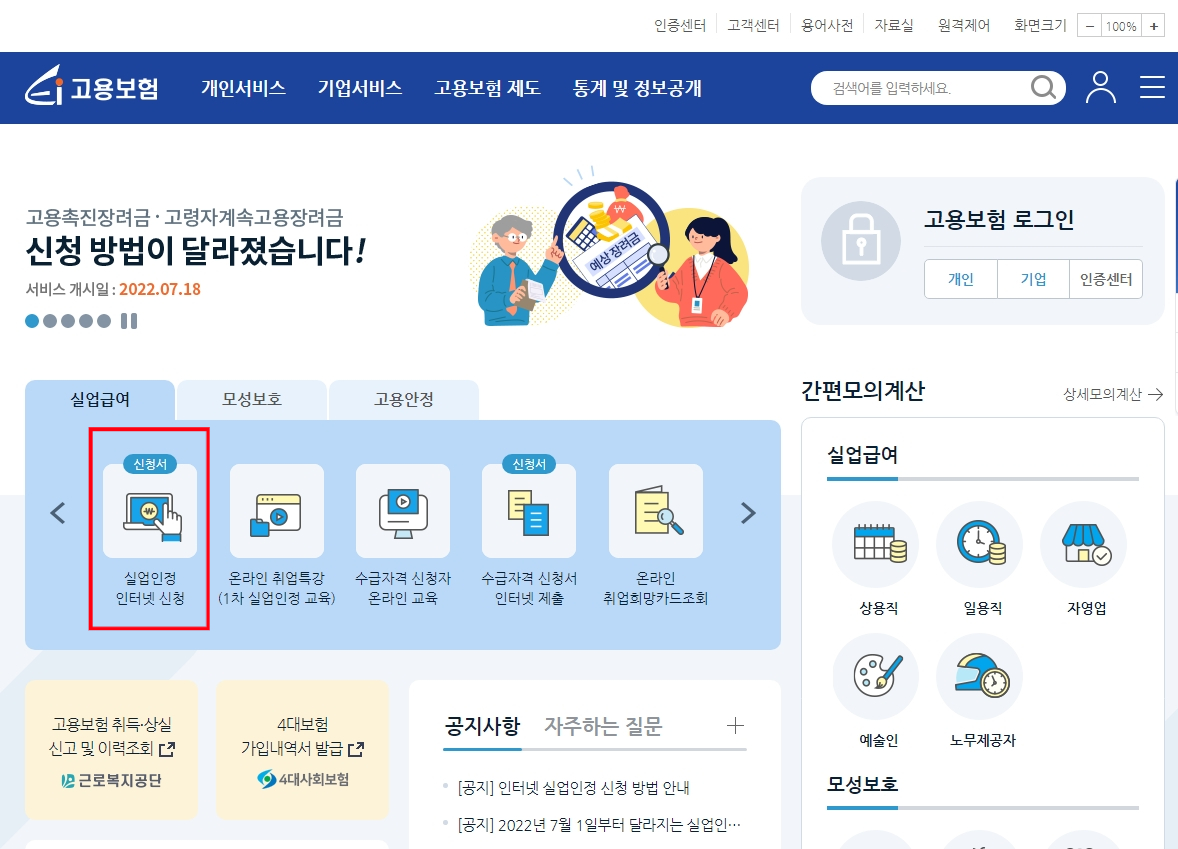Go to second banner slide dot
1178x849 pixels.
(50, 321)
